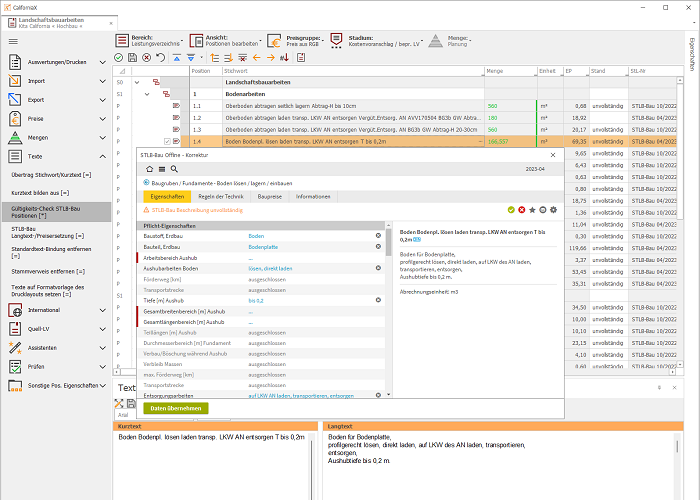Click the blue move-to-bottom arrow icon
Image resolution: width=700 pixels, height=500 pixels.
click(191, 58)
